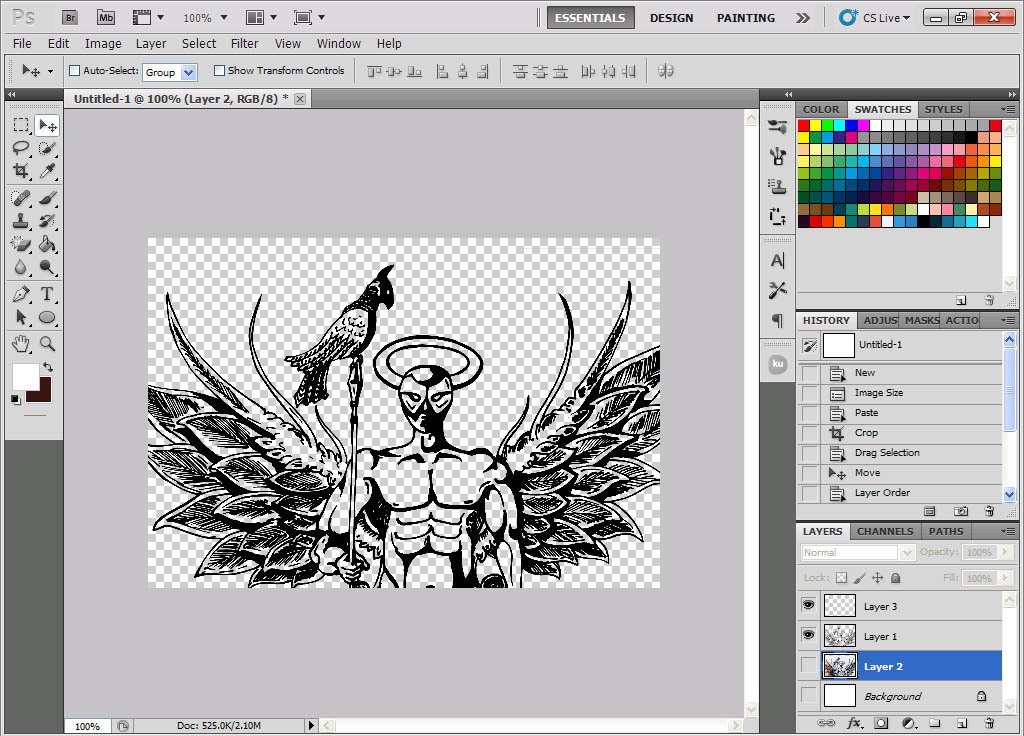
Task: Click the Crop step in History
Action: (866, 433)
